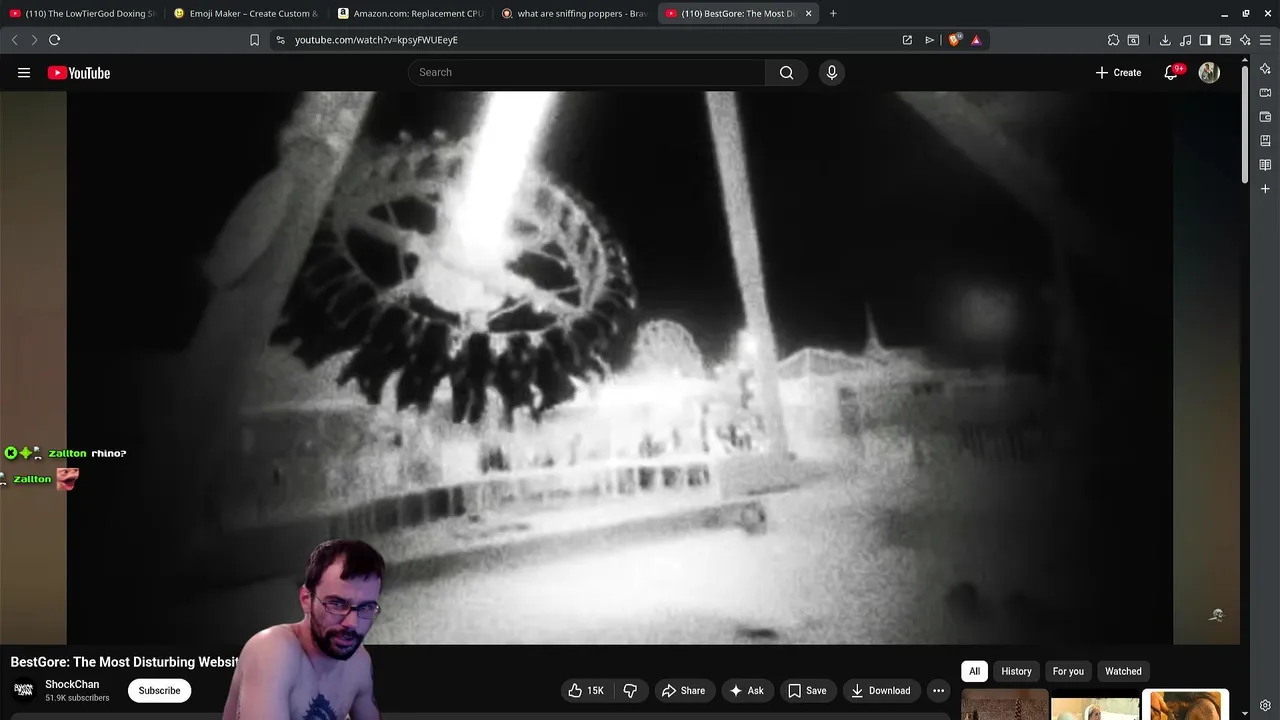Open the share-link icon in the address bar
1280x720 pixels.
point(907,40)
